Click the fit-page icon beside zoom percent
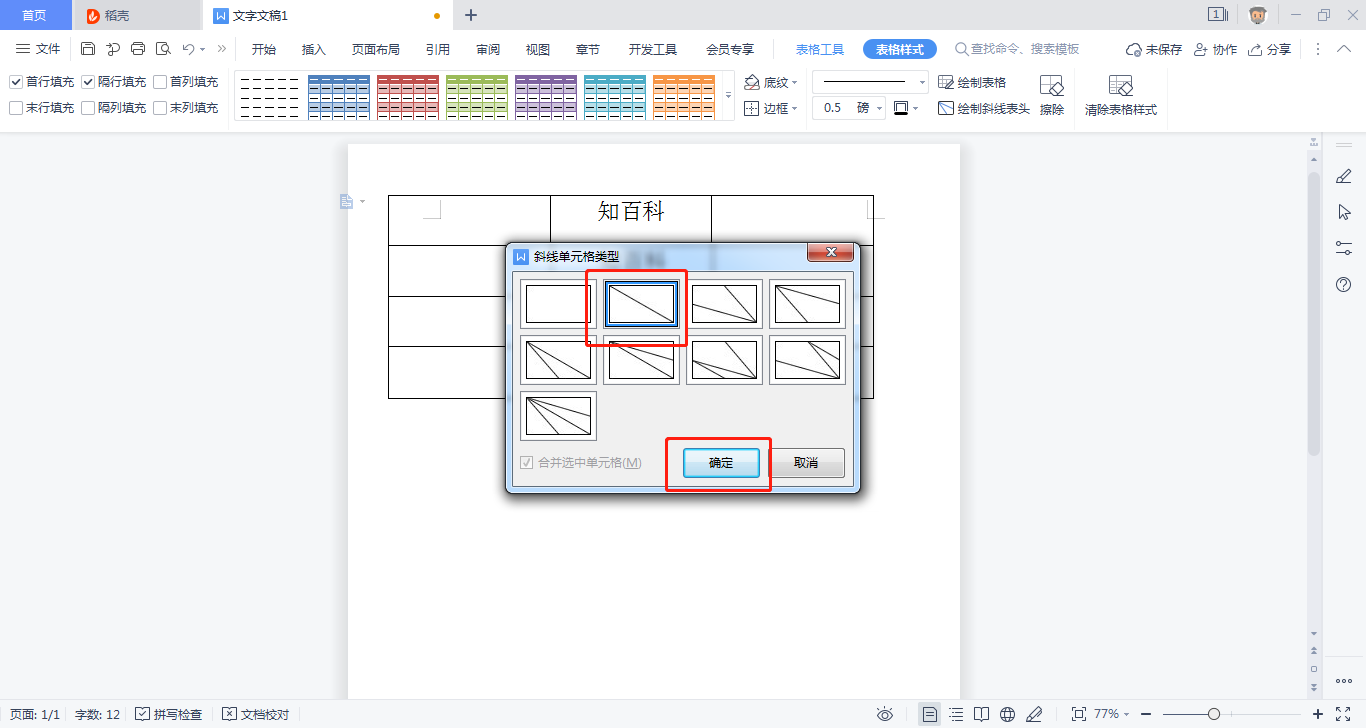 [1079, 714]
